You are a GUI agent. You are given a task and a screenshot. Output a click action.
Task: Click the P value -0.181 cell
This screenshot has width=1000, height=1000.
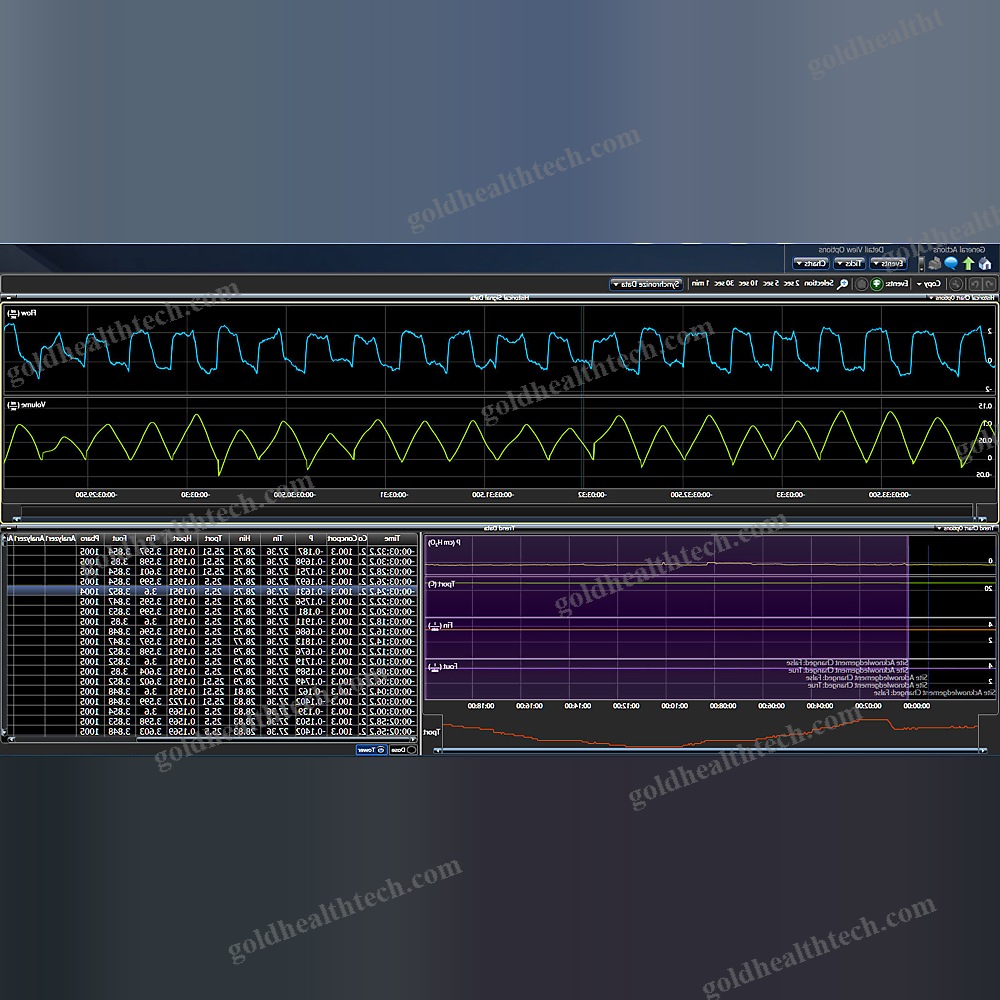[311, 612]
